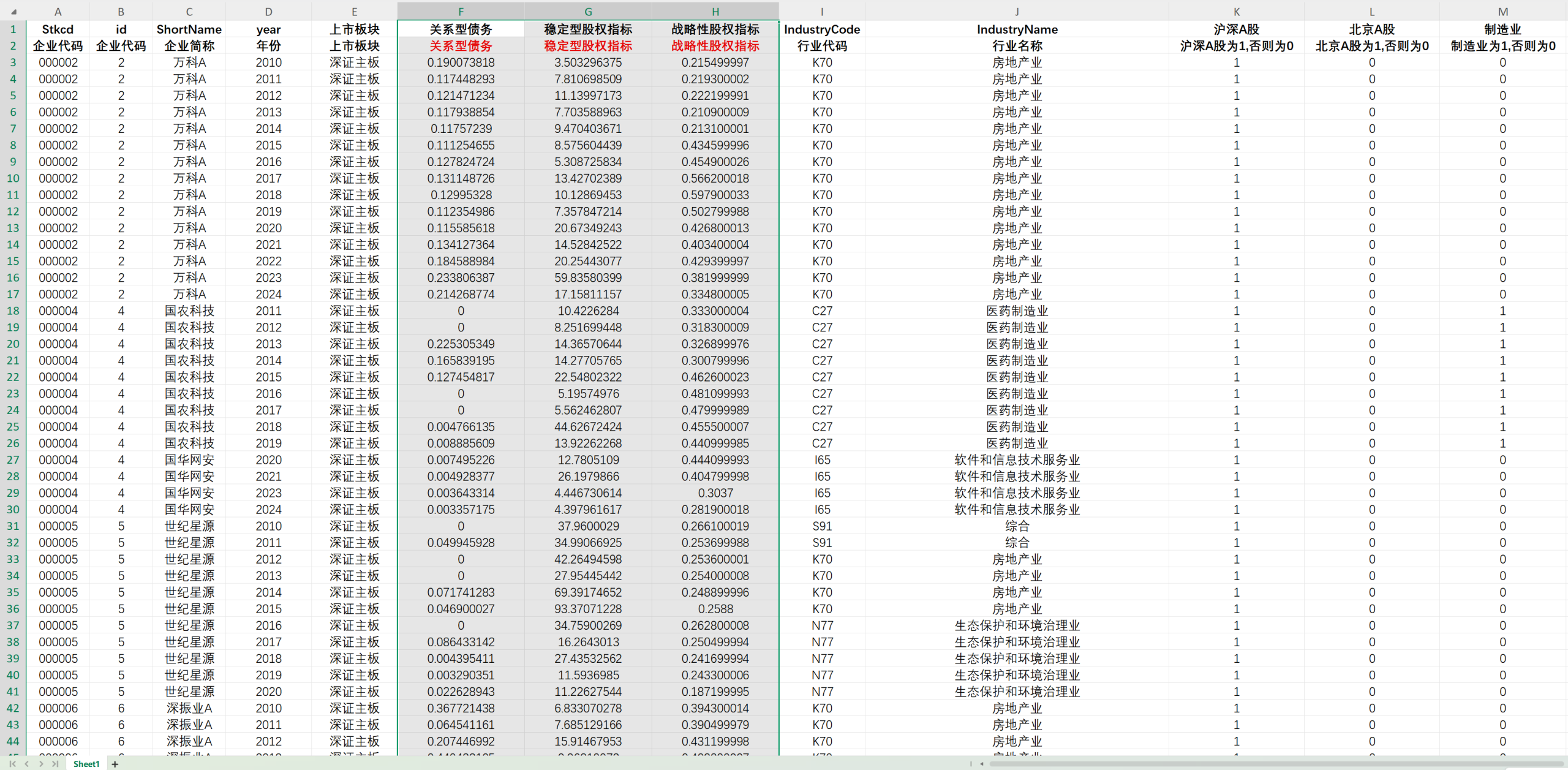Image resolution: width=1568 pixels, height=770 pixels.
Task: Select column M header
Action: [x=1502, y=12]
